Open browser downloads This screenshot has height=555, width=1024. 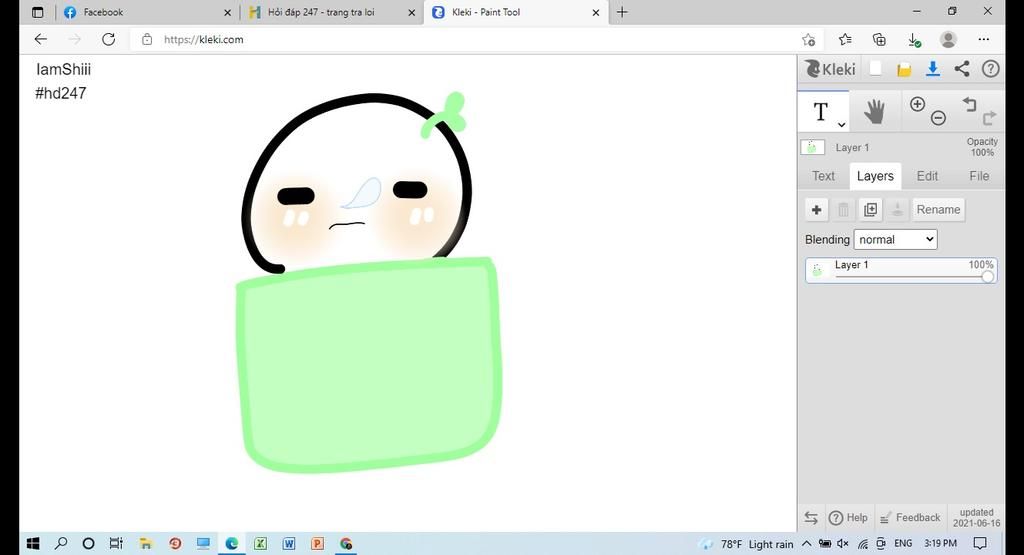click(x=914, y=40)
